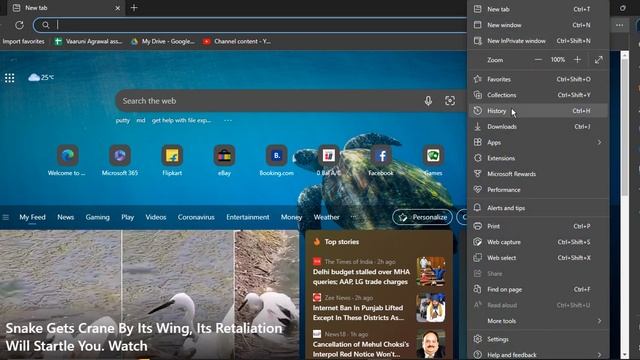Click the 25°C weather cloud icon
The image size is (640, 360).
[x=34, y=77]
